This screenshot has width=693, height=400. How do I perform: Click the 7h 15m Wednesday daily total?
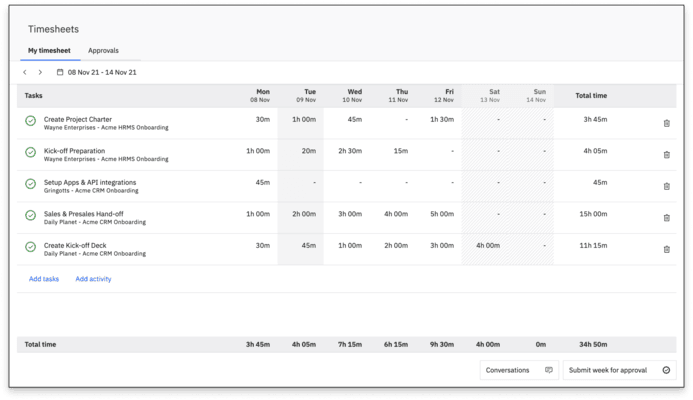coord(350,344)
